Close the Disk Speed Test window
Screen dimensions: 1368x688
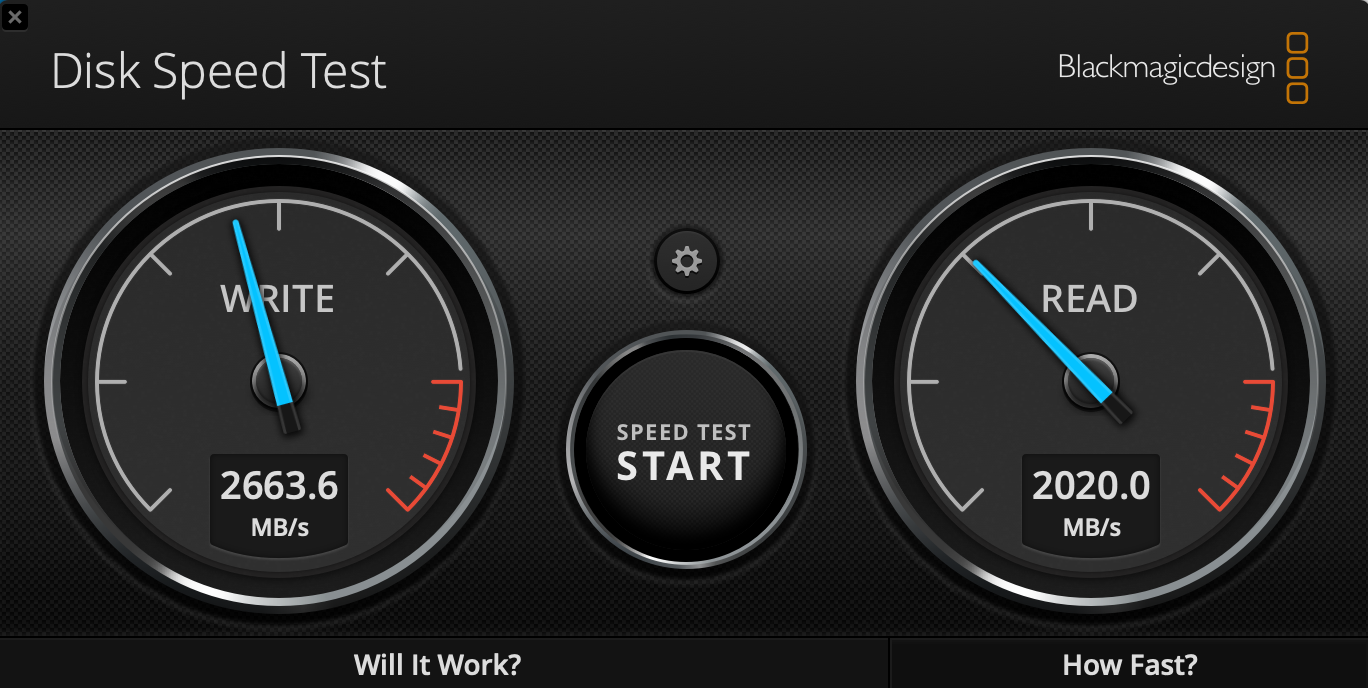pos(15,16)
